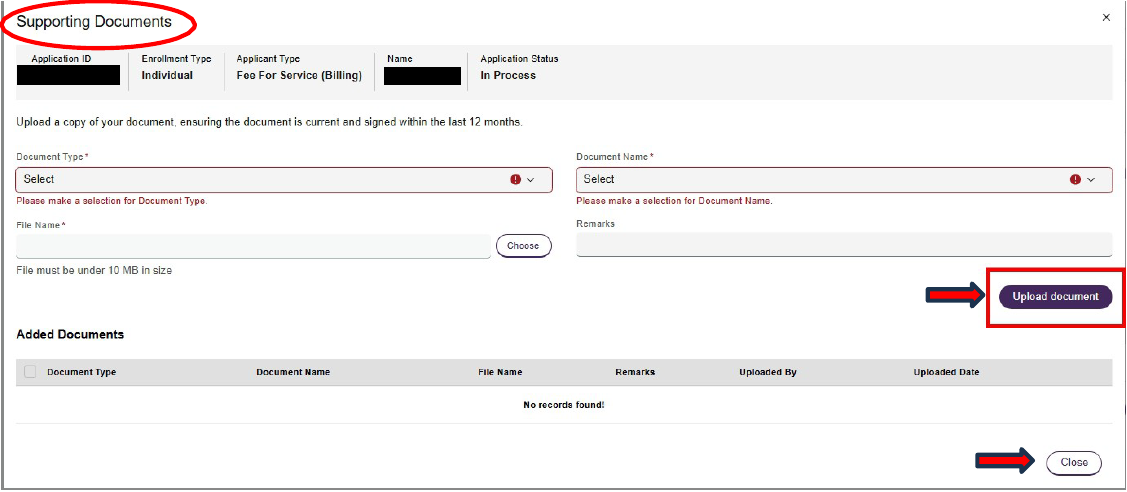Click the File Name column header

tap(500, 372)
